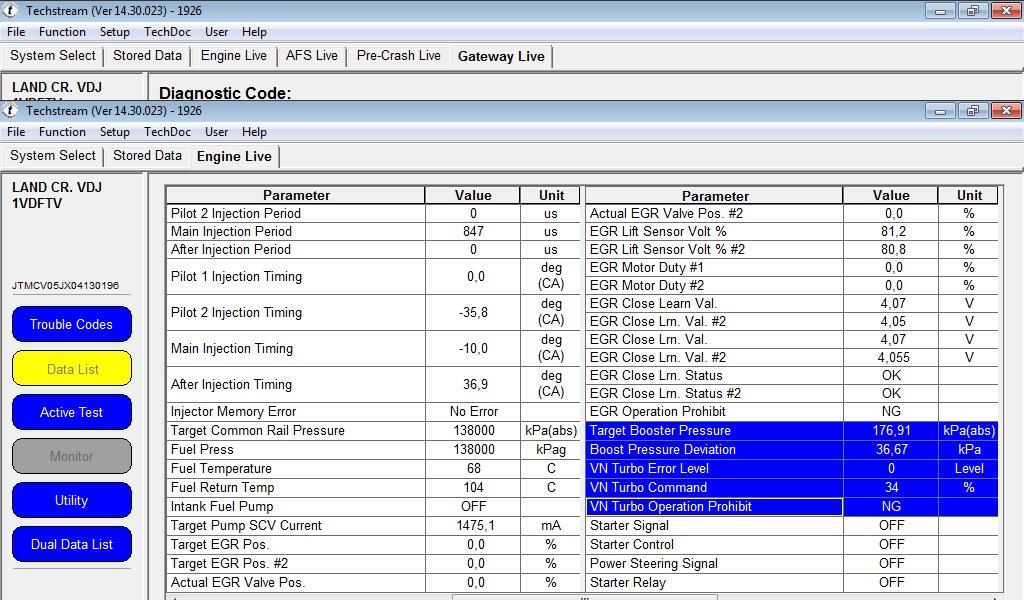Click Techstream app icon in front title bar
1024x600 pixels.
[10, 110]
